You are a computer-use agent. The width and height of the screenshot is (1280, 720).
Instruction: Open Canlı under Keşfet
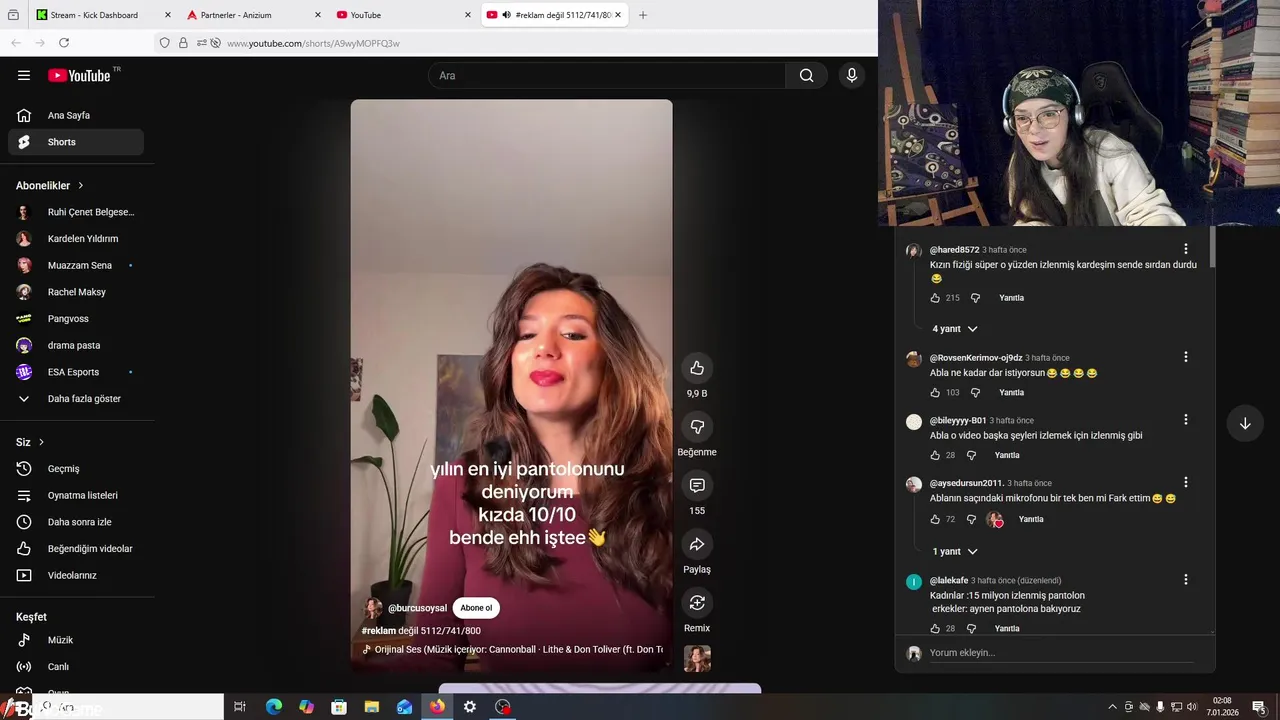76,667
